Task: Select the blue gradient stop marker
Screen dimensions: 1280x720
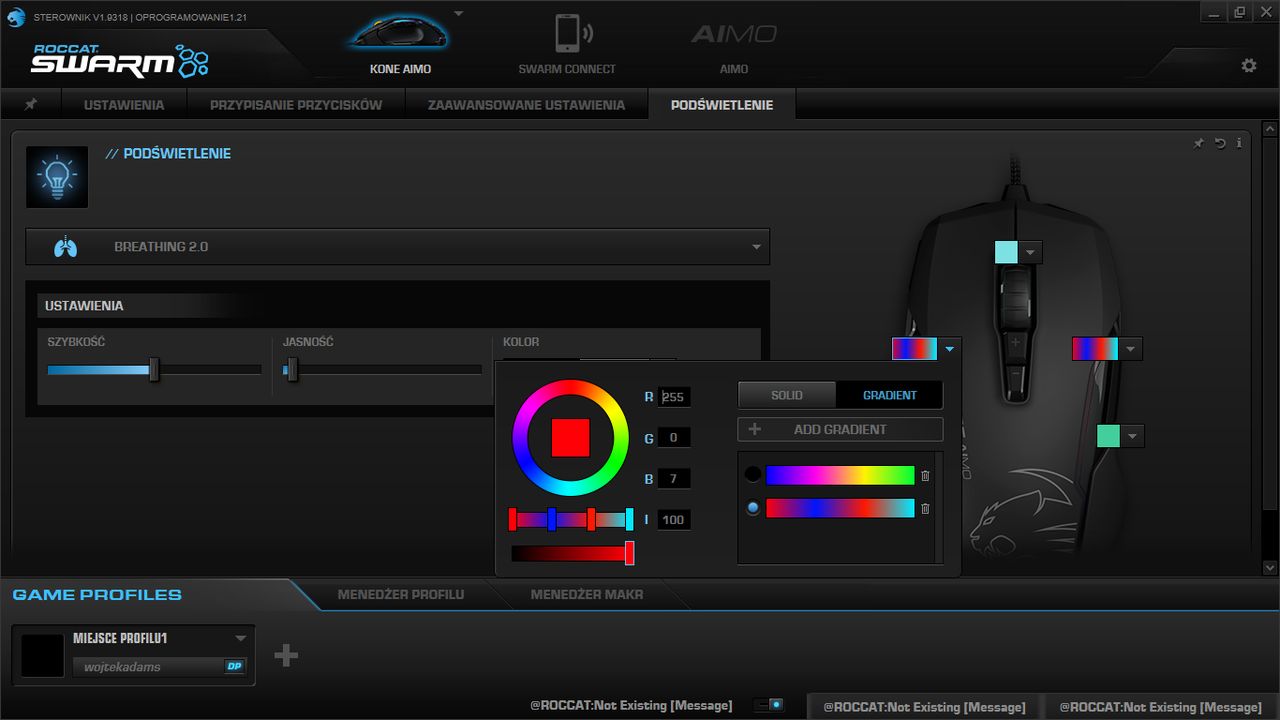Action: point(551,519)
